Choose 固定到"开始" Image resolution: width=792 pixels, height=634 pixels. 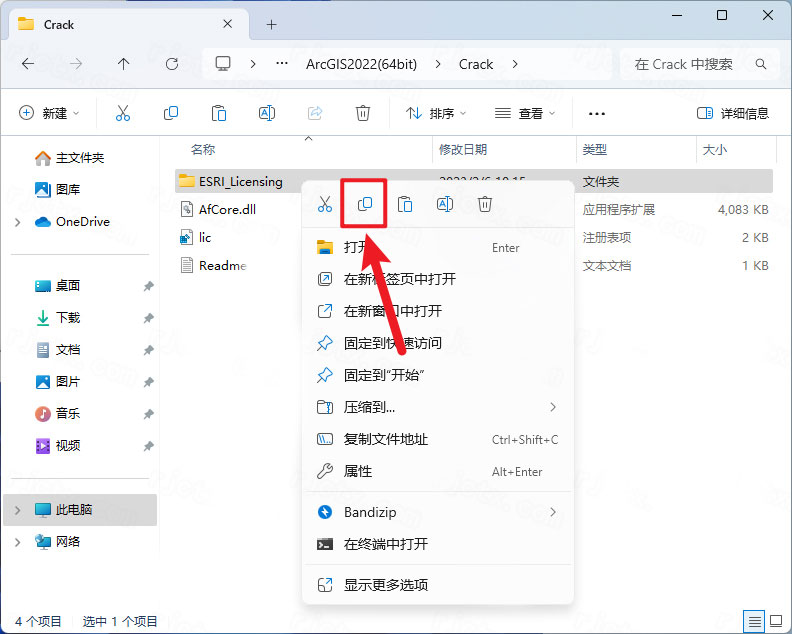(438, 375)
